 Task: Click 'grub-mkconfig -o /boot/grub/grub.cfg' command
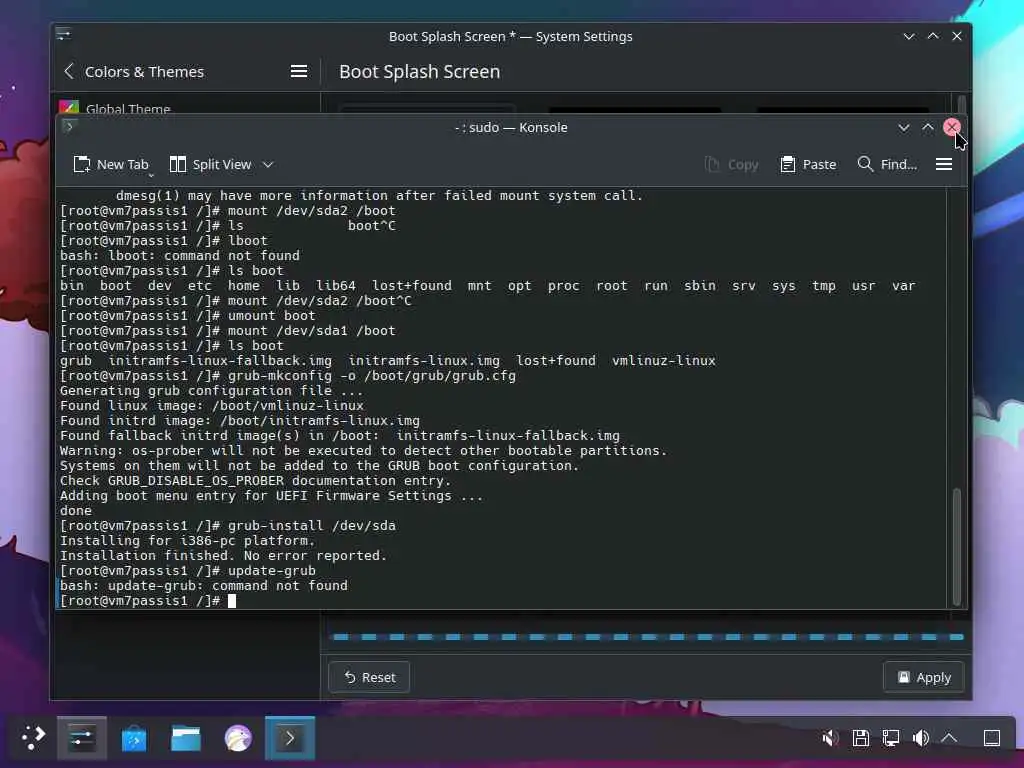tap(372, 376)
